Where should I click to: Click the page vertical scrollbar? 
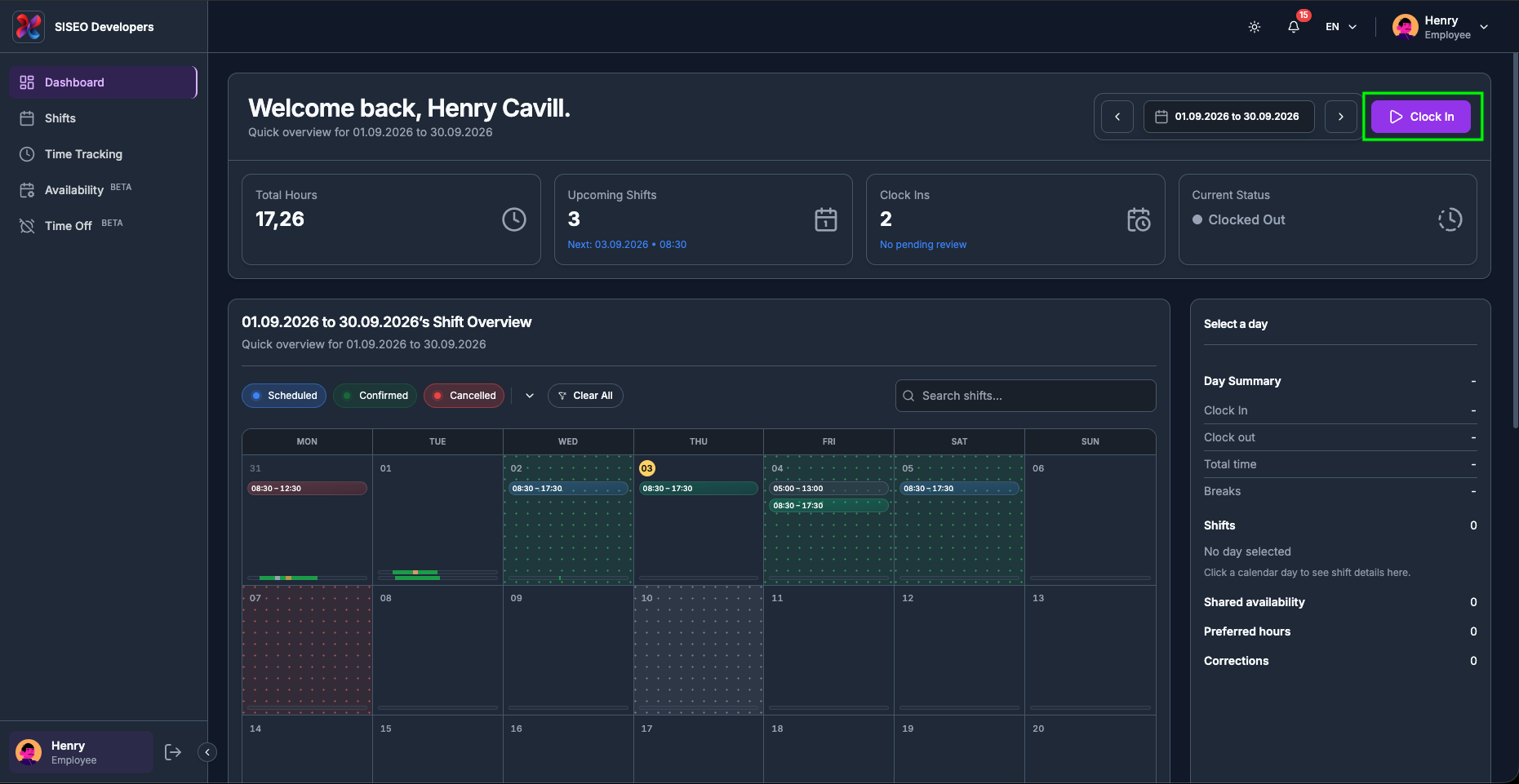[x=1515, y=241]
